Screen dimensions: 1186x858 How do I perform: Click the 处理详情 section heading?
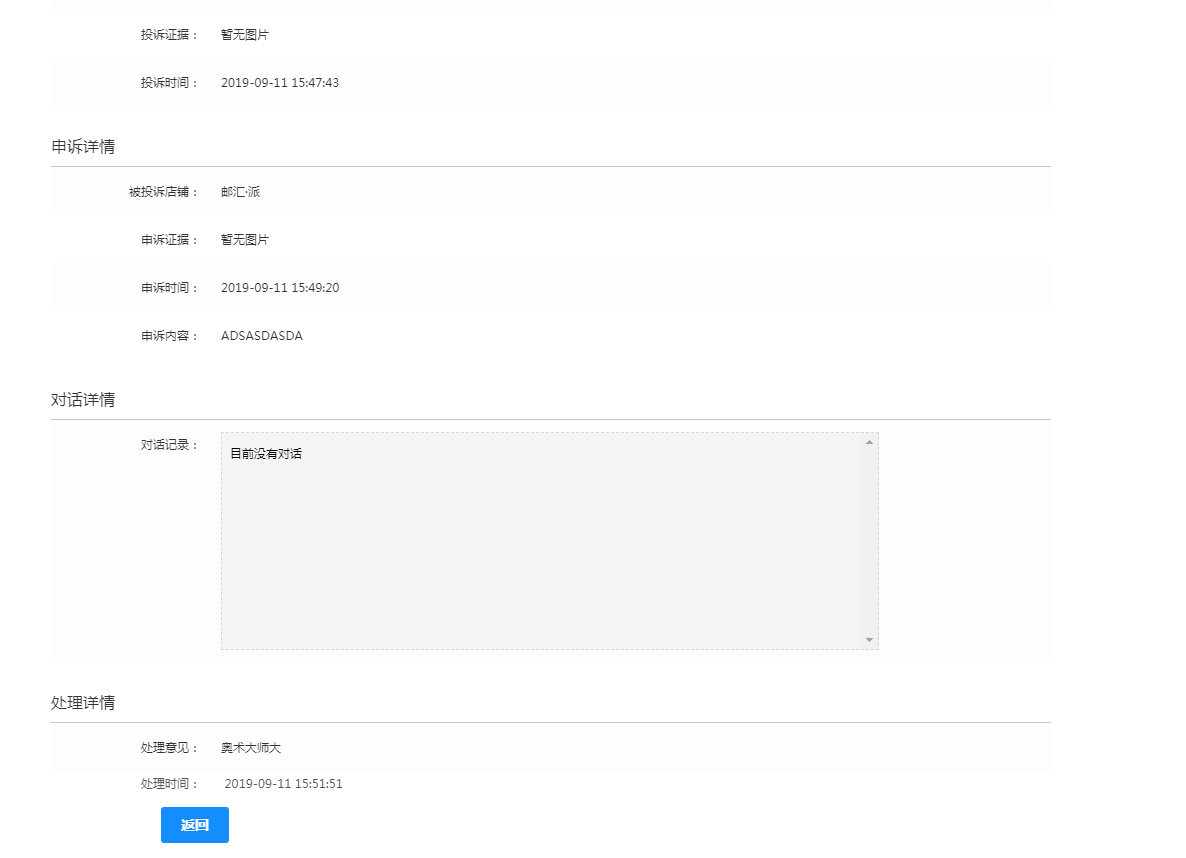(x=83, y=703)
